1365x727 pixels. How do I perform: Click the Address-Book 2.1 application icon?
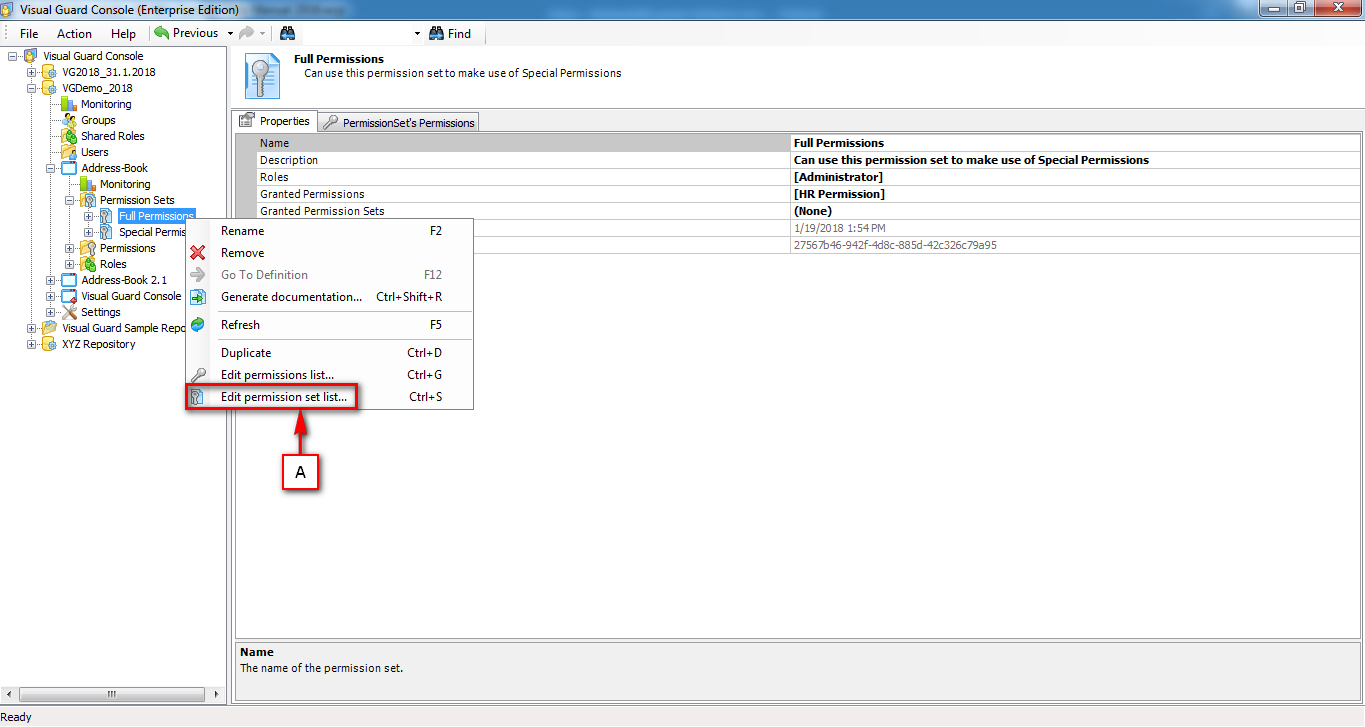coord(69,280)
